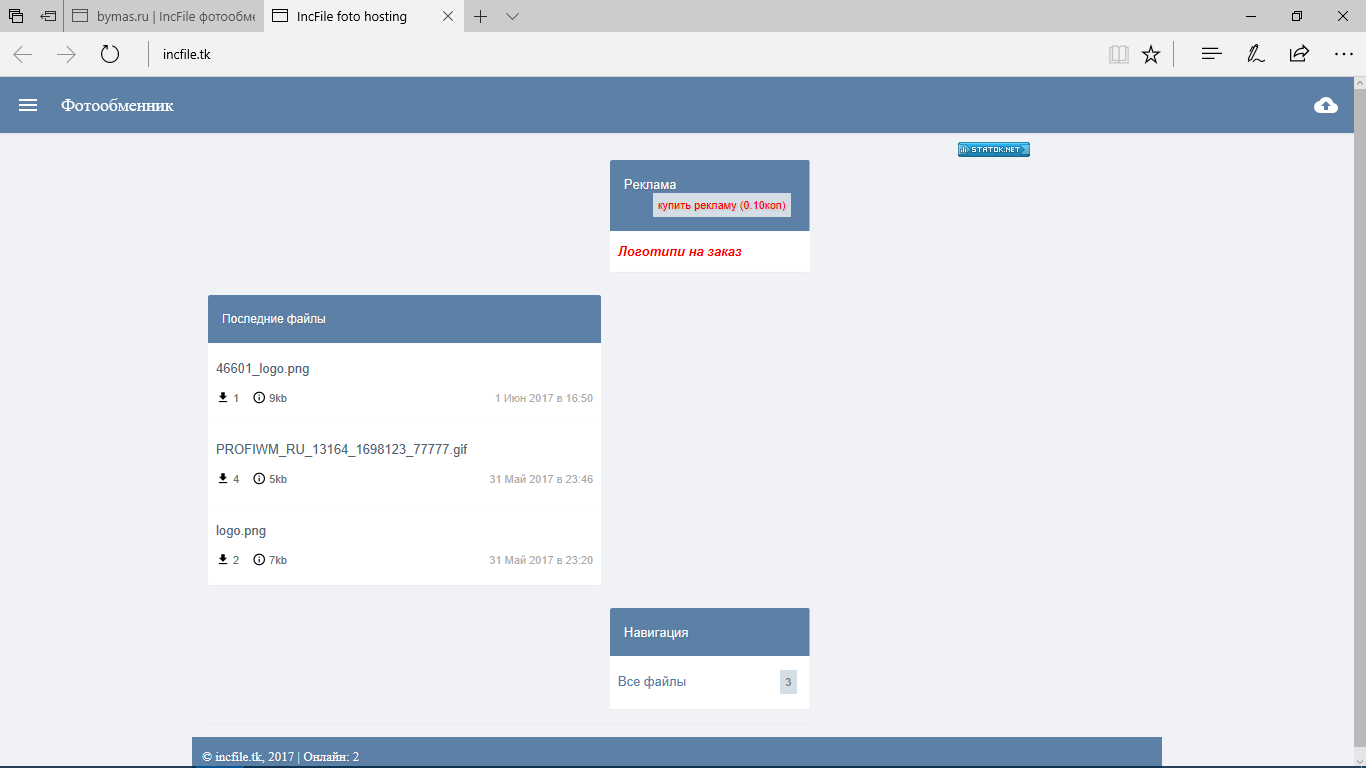Open the browser's more options ellipsis

point(1343,54)
